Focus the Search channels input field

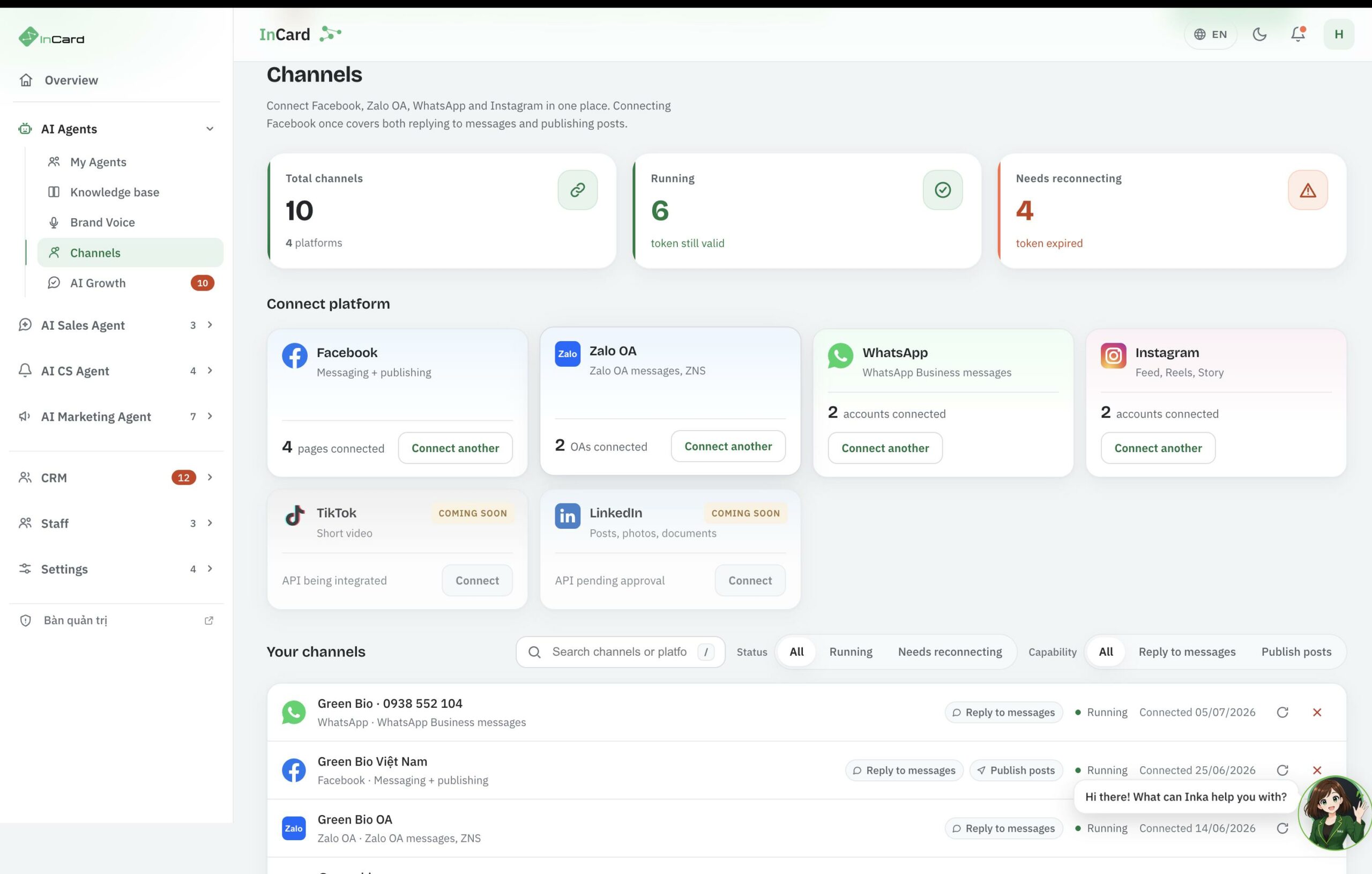click(x=621, y=652)
